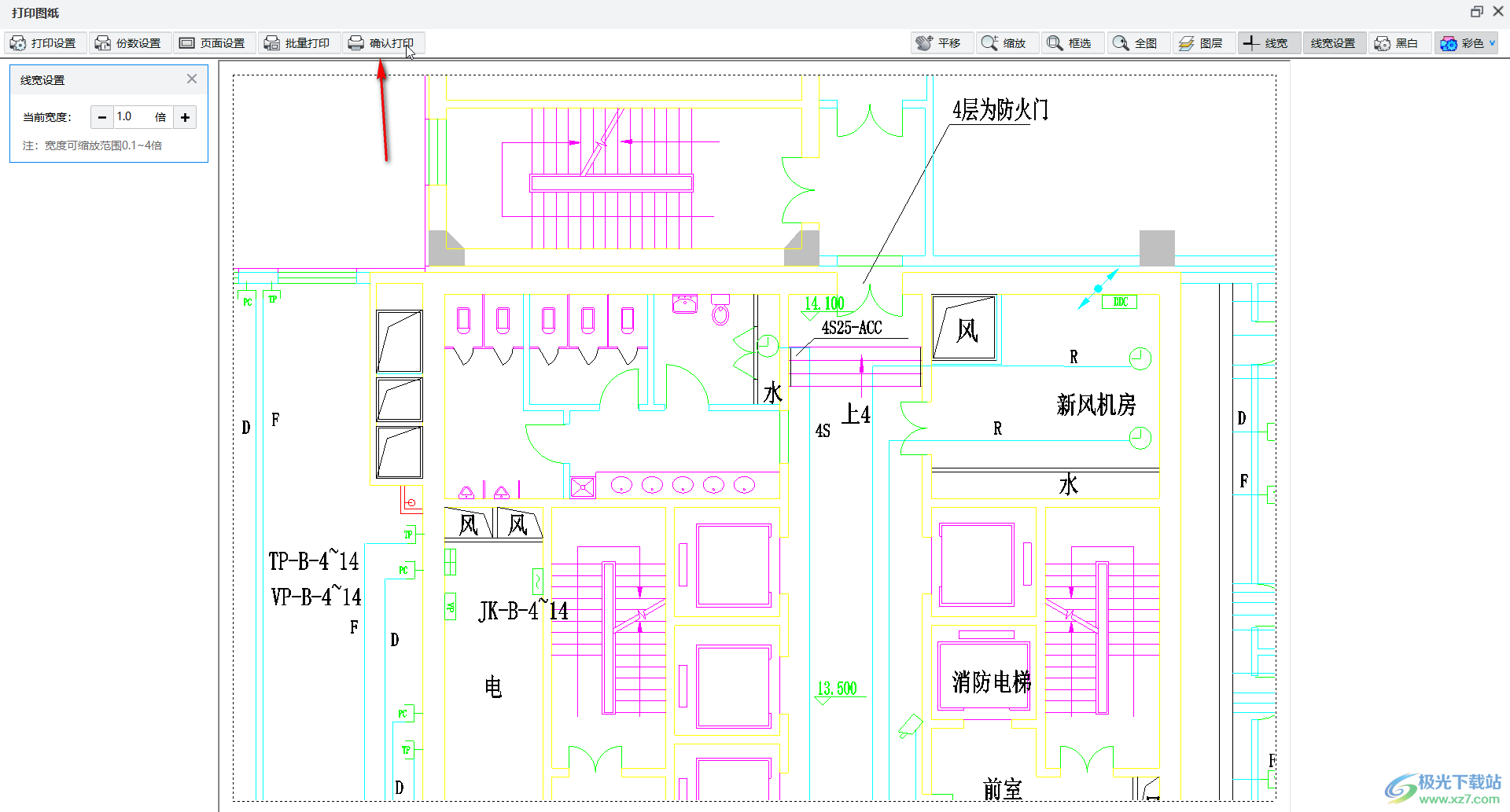Click the 14.100 elevation mark

pos(824,303)
